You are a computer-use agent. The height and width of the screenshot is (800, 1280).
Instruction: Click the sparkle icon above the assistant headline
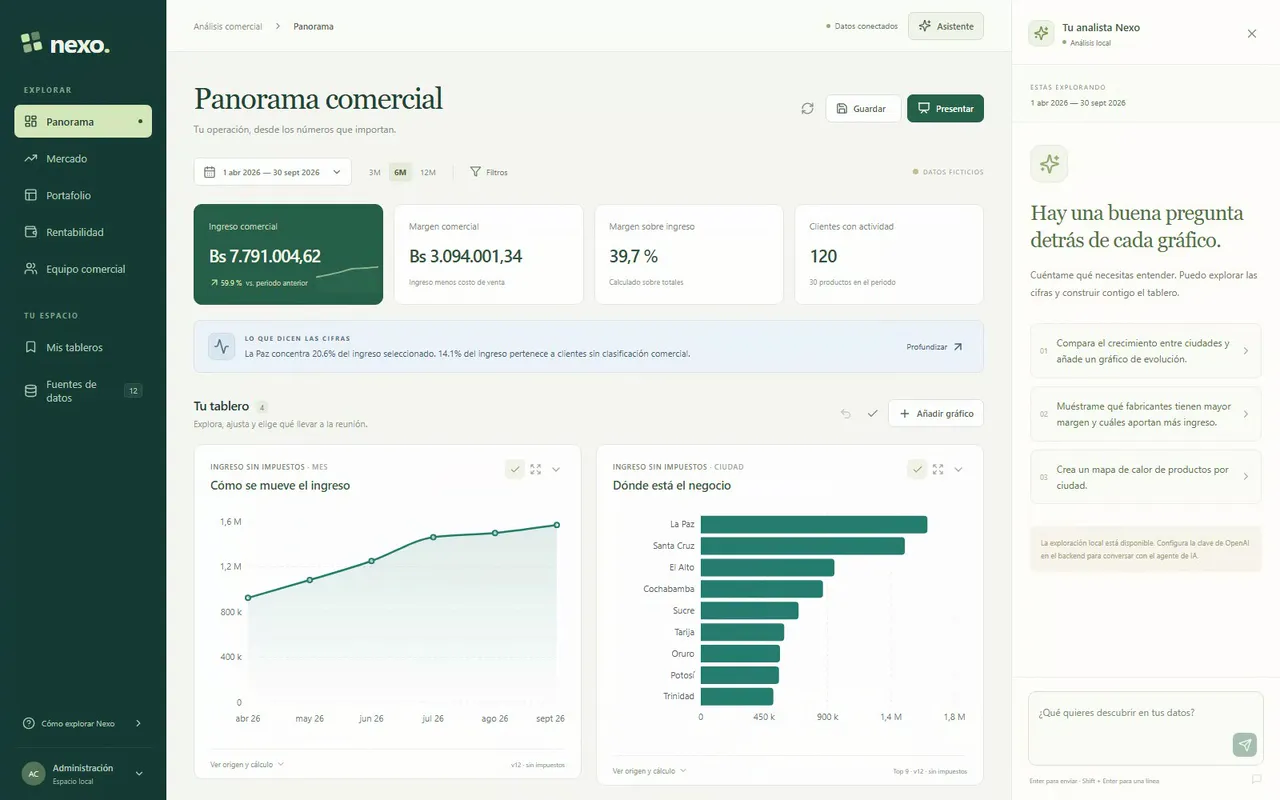pyautogui.click(x=1049, y=164)
